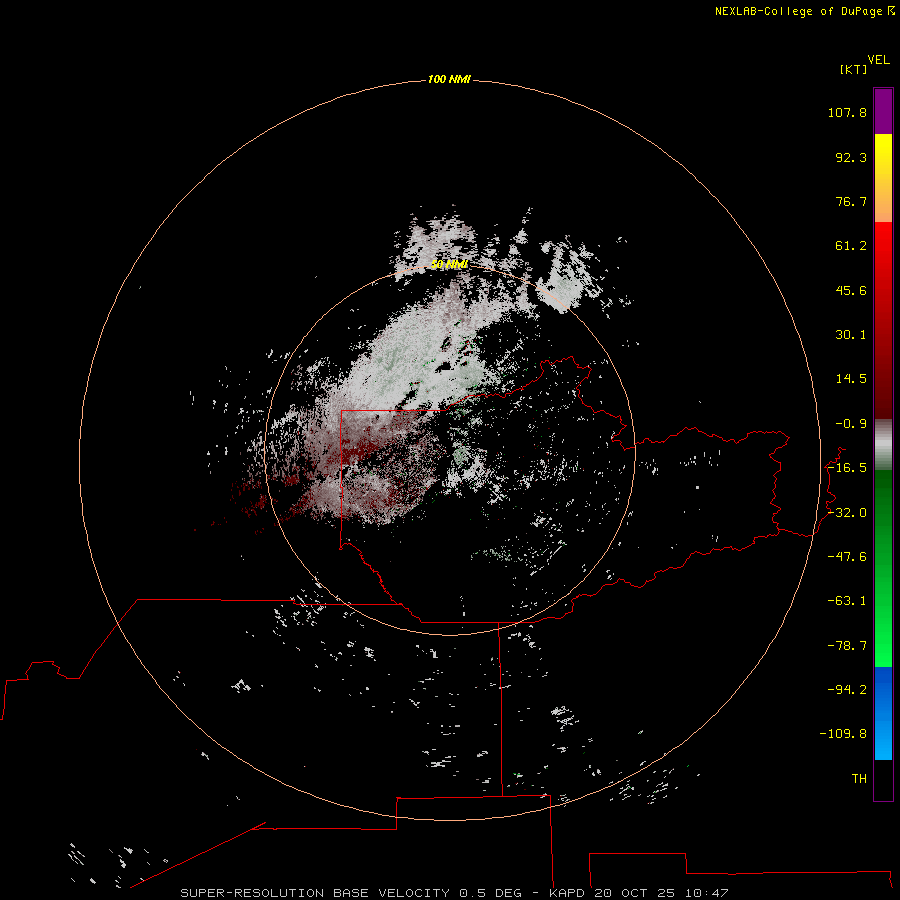
Task: Select the 45.6 legend value
Action: 851,290
